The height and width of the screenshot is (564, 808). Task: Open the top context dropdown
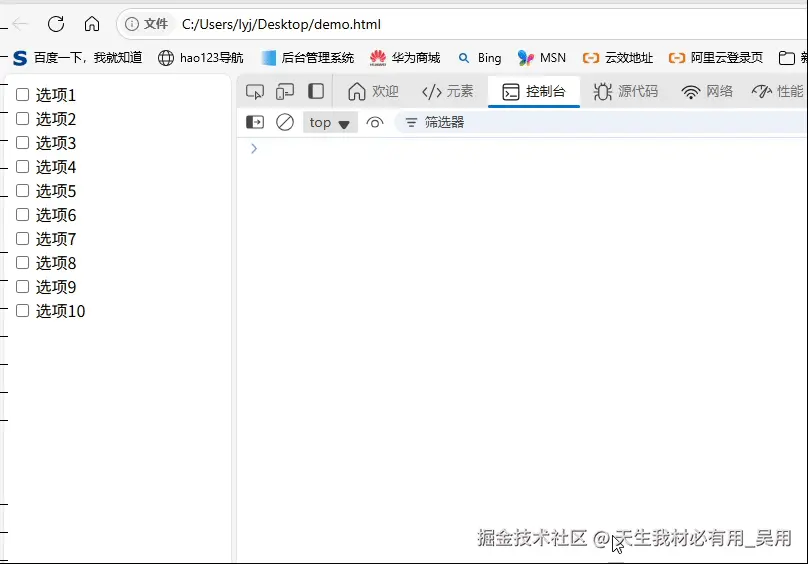tap(330, 123)
